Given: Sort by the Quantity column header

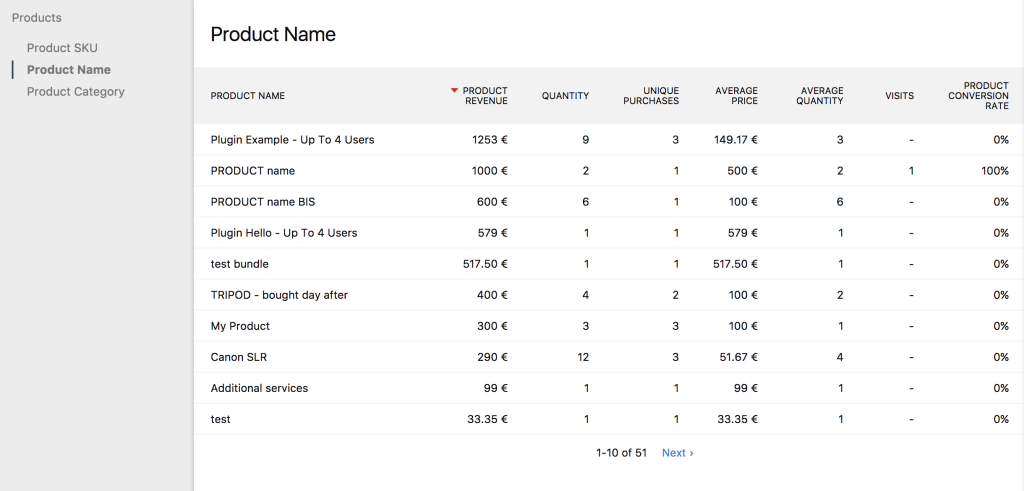Looking at the screenshot, I should (565, 95).
